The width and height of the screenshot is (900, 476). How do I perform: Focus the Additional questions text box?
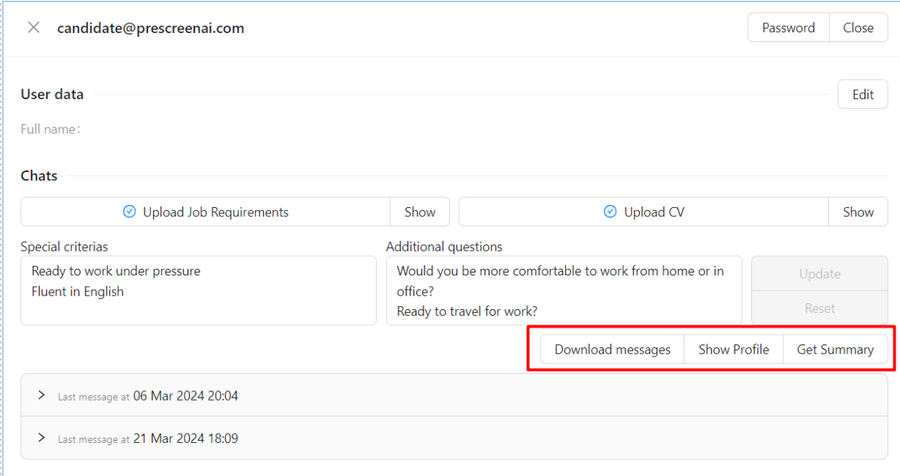564,291
